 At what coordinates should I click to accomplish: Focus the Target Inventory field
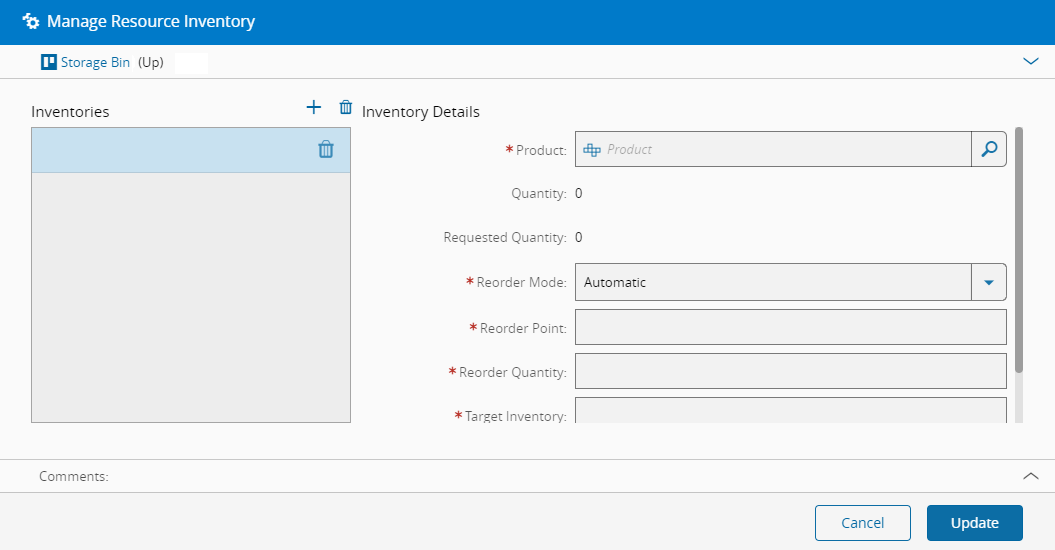click(x=790, y=411)
